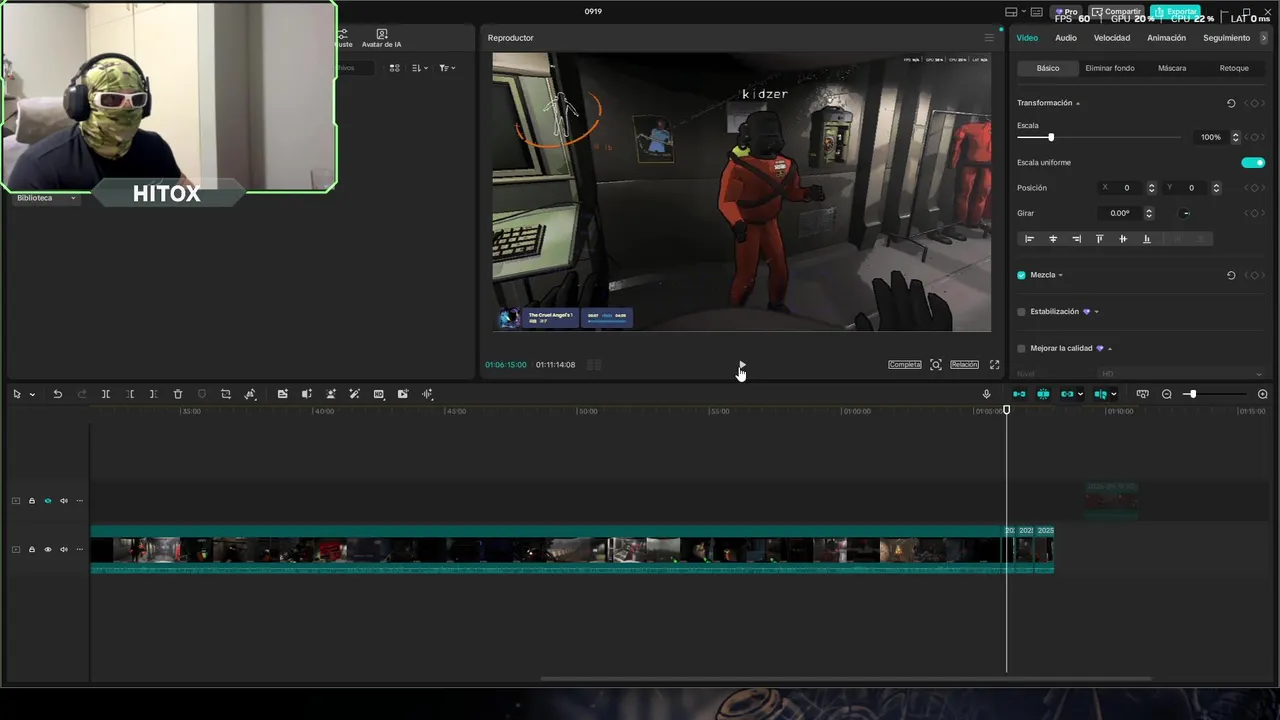
Task: Click the align top icon
Action: (x=1100, y=239)
